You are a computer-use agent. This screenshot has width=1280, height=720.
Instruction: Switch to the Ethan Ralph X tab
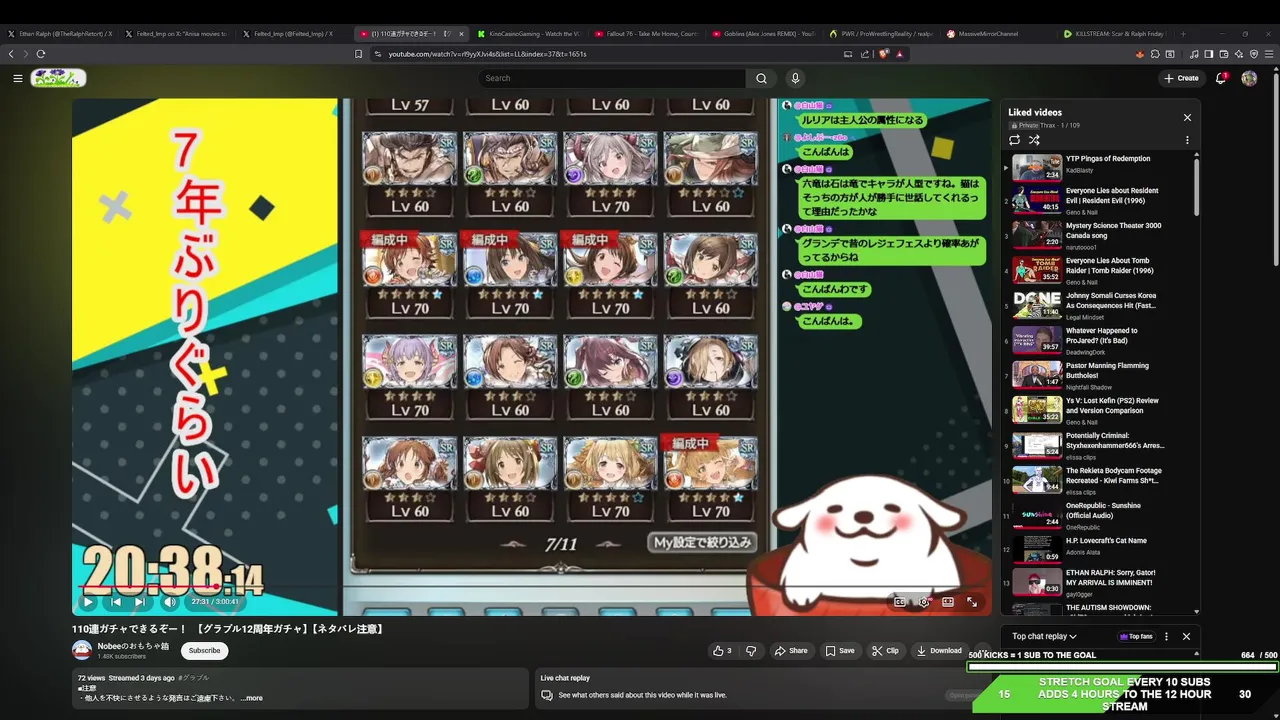click(x=60, y=34)
